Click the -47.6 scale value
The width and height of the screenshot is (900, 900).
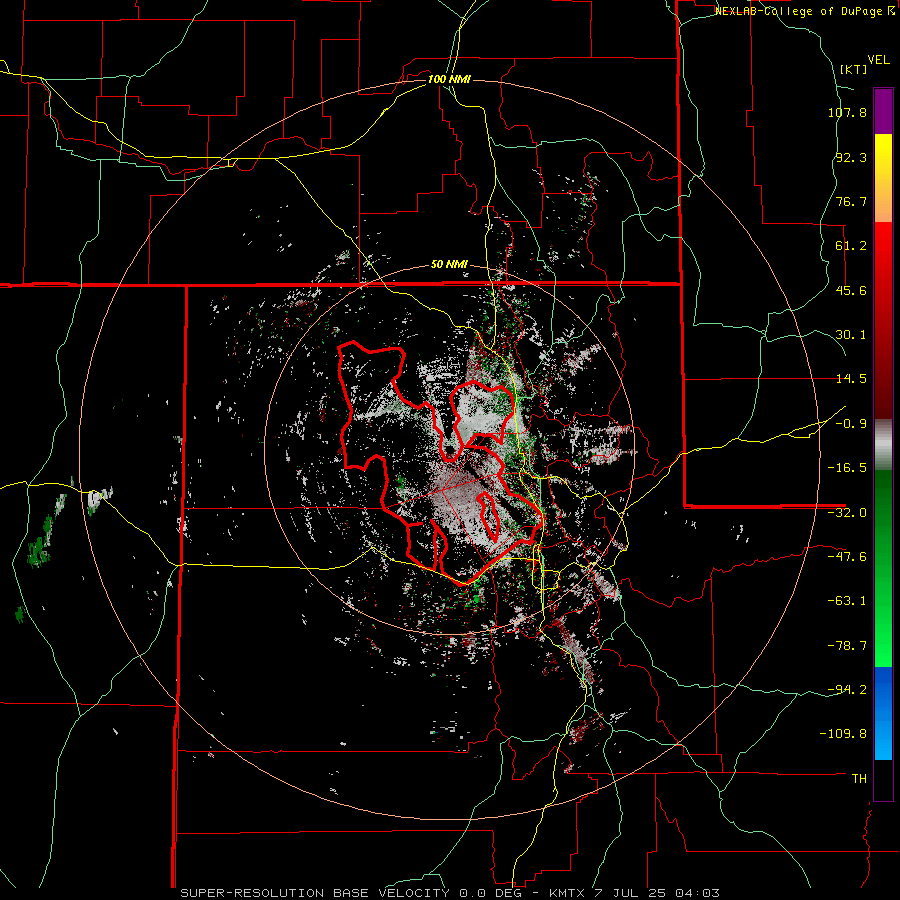(x=847, y=557)
